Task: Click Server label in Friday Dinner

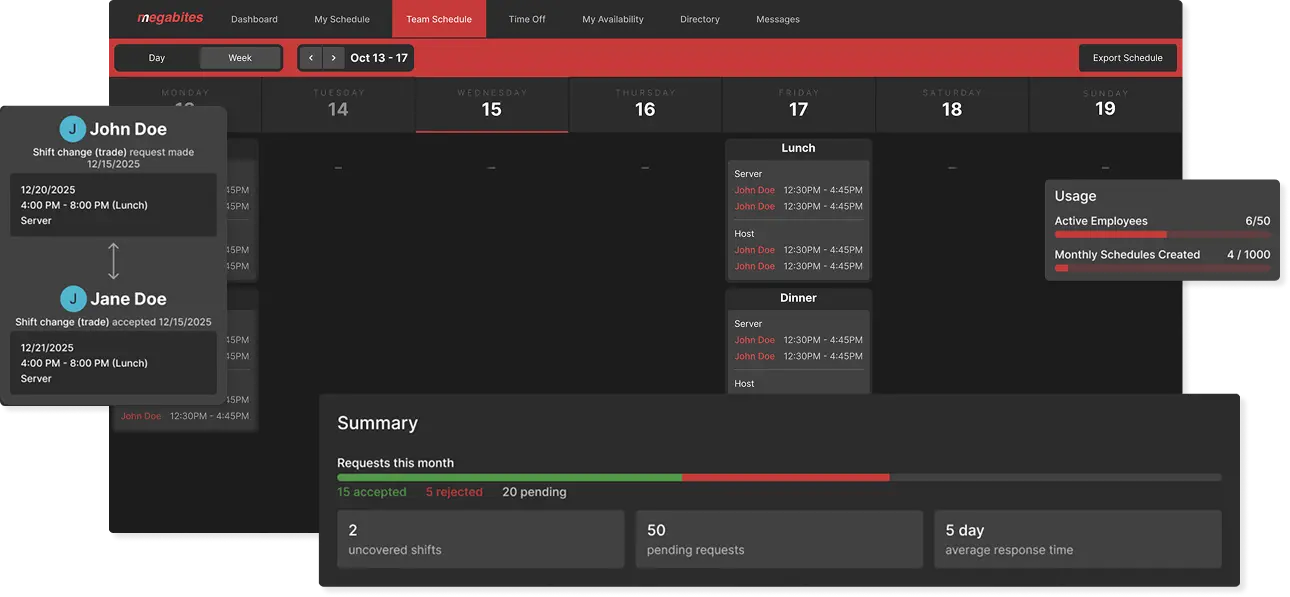Action: [x=748, y=324]
